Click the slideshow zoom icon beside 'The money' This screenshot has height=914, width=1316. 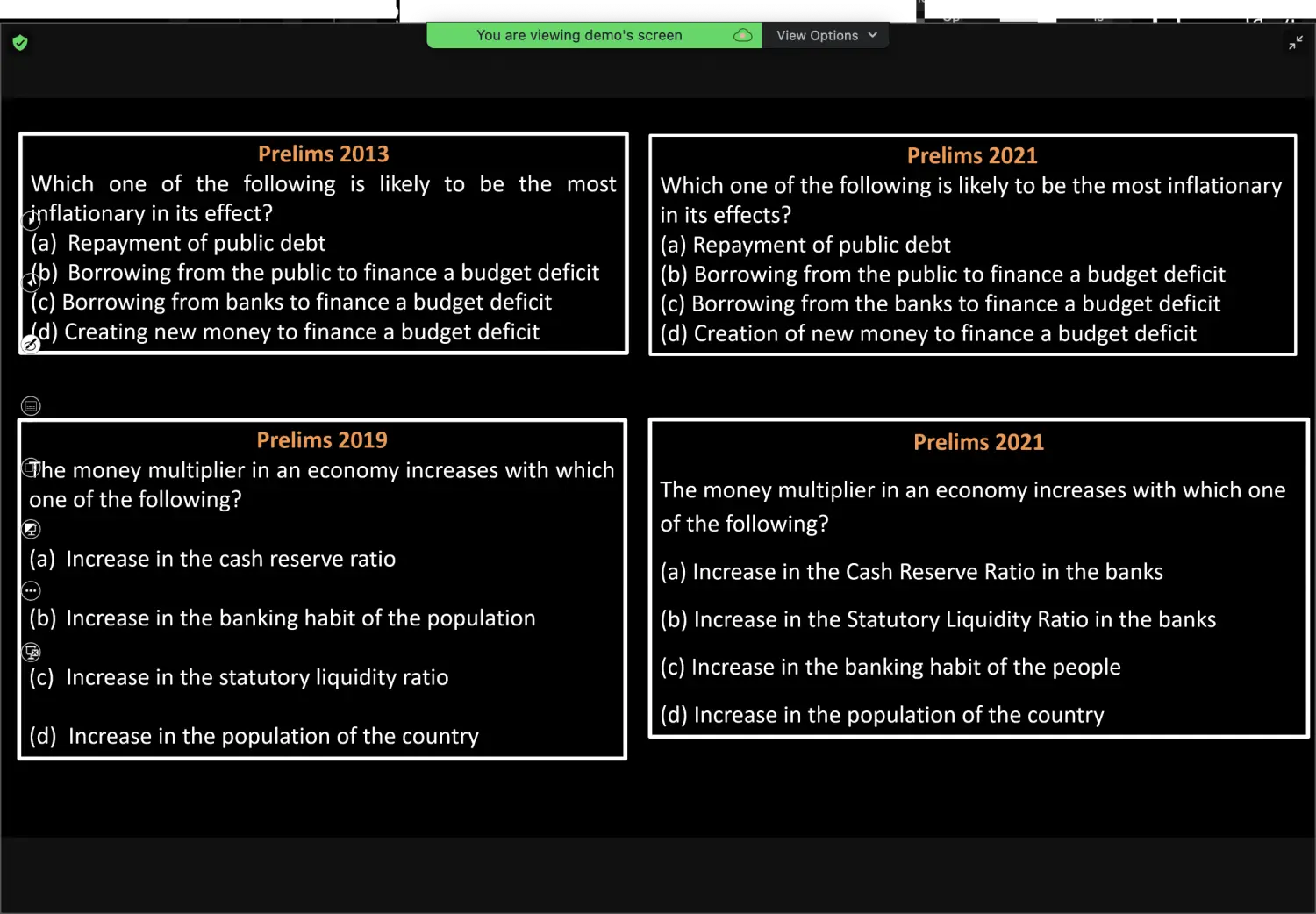31,468
